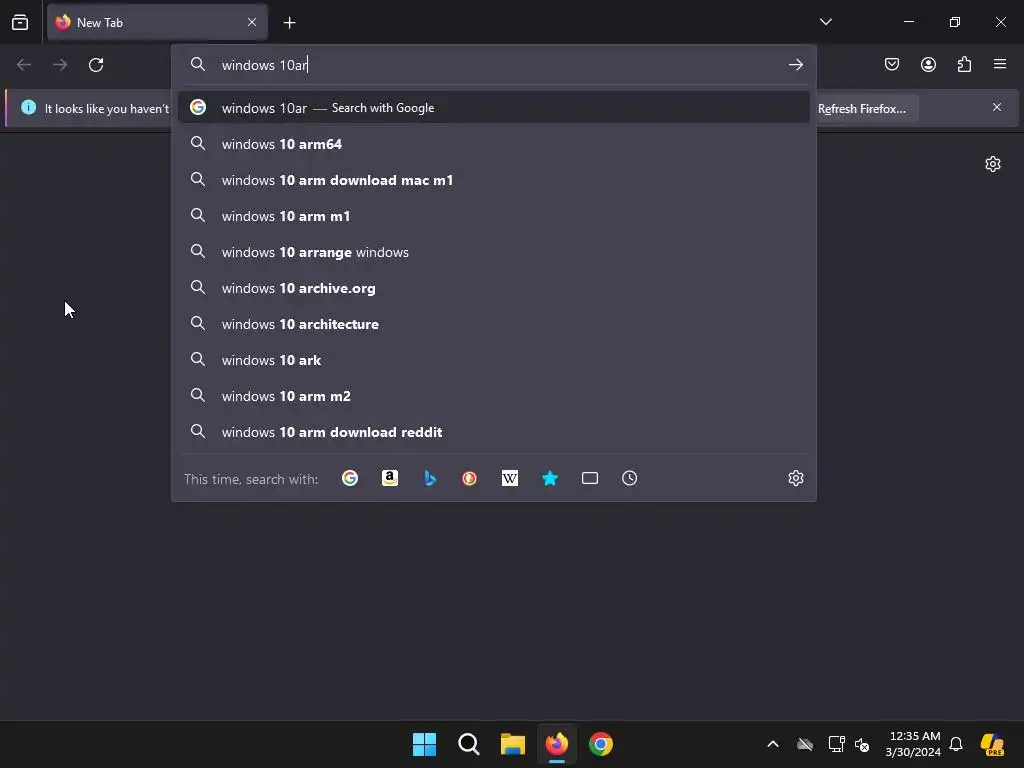
Task: Open Firefox View in the tab strip
Action: 20,22
